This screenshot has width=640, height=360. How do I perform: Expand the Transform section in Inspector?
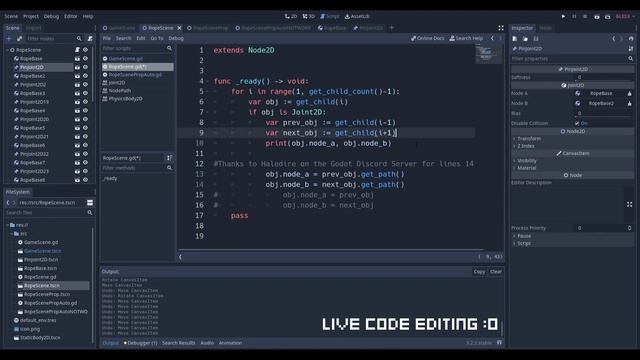514,139
